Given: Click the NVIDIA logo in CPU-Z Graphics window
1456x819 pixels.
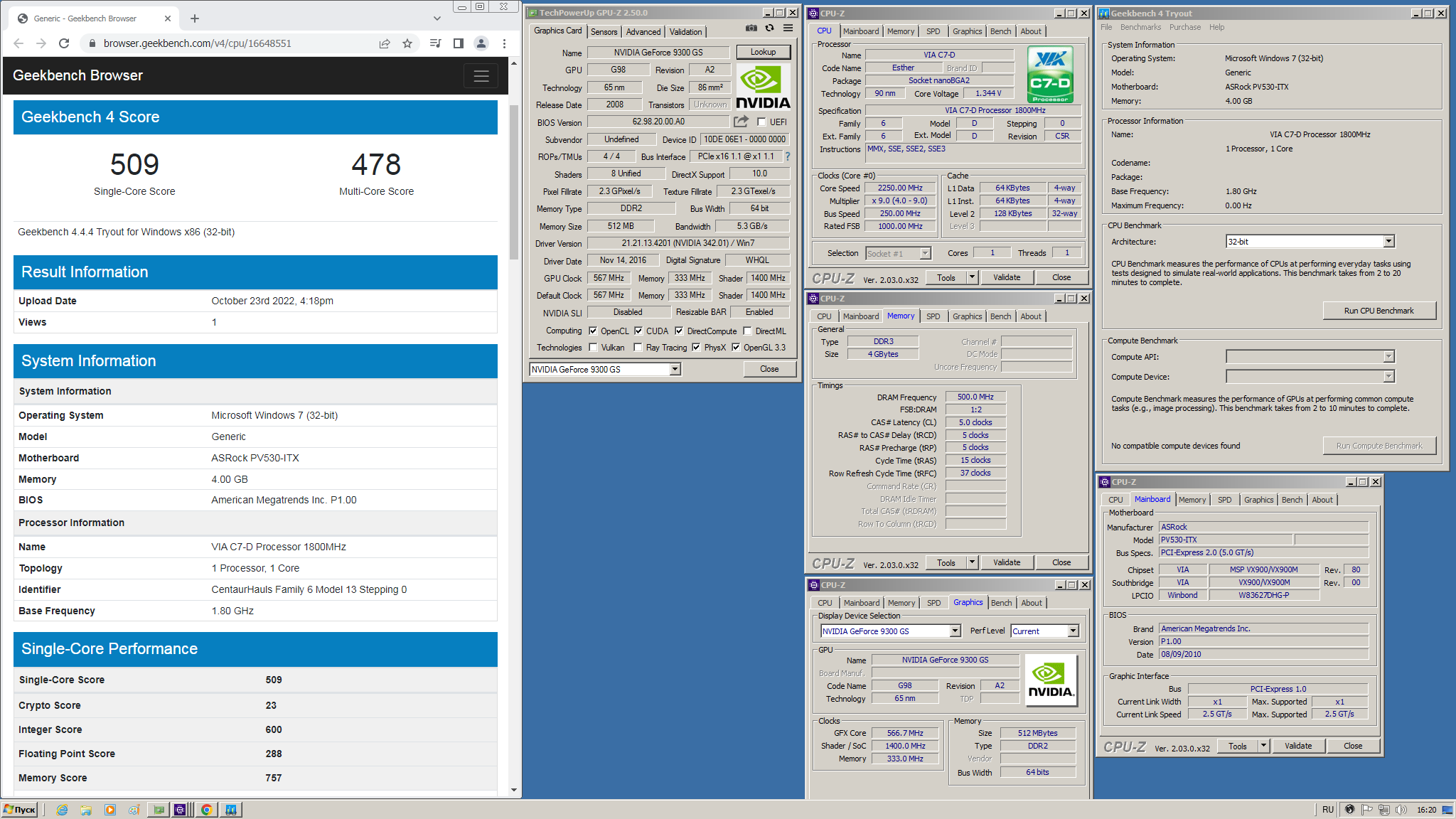Looking at the screenshot, I should (1051, 680).
